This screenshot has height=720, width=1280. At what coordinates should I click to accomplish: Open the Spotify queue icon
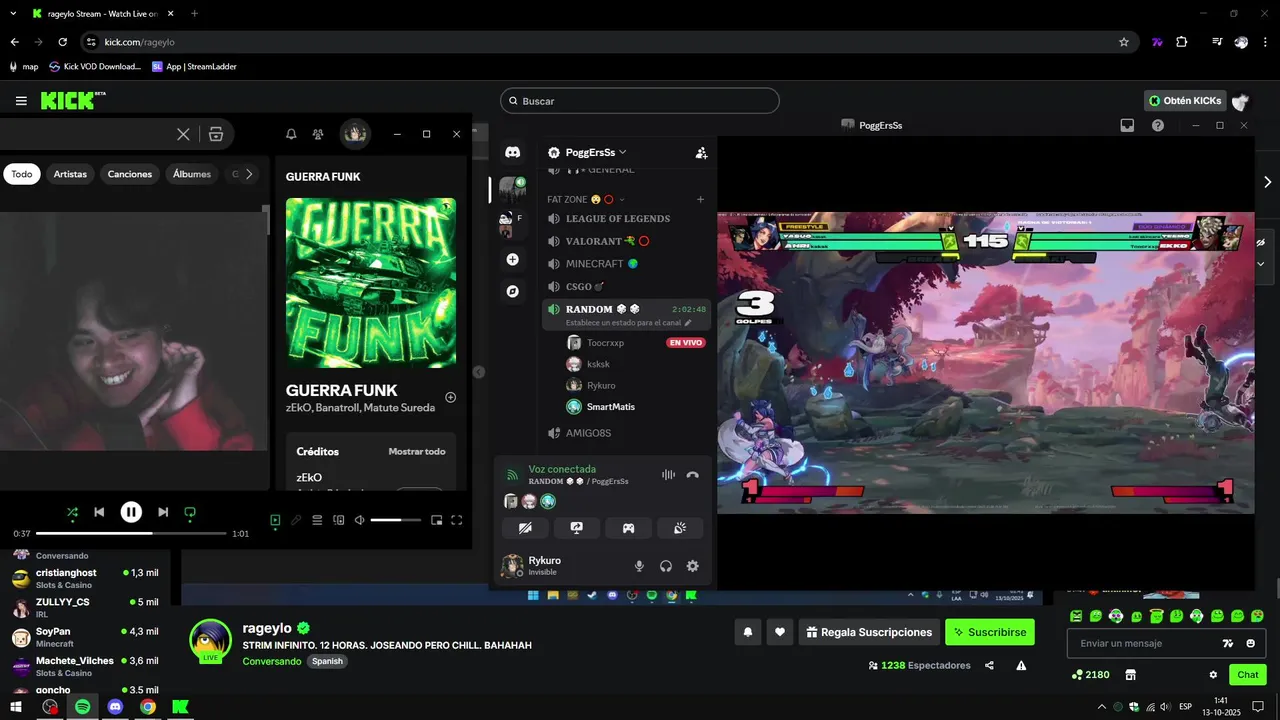tap(317, 520)
